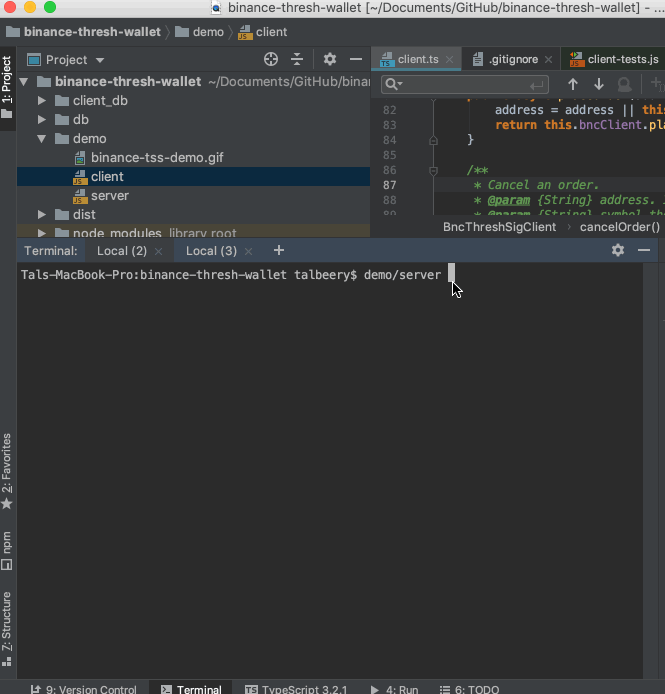Hide the Terminal panel with the minus icon
Image resolution: width=665 pixels, height=694 pixels.
[x=644, y=250]
